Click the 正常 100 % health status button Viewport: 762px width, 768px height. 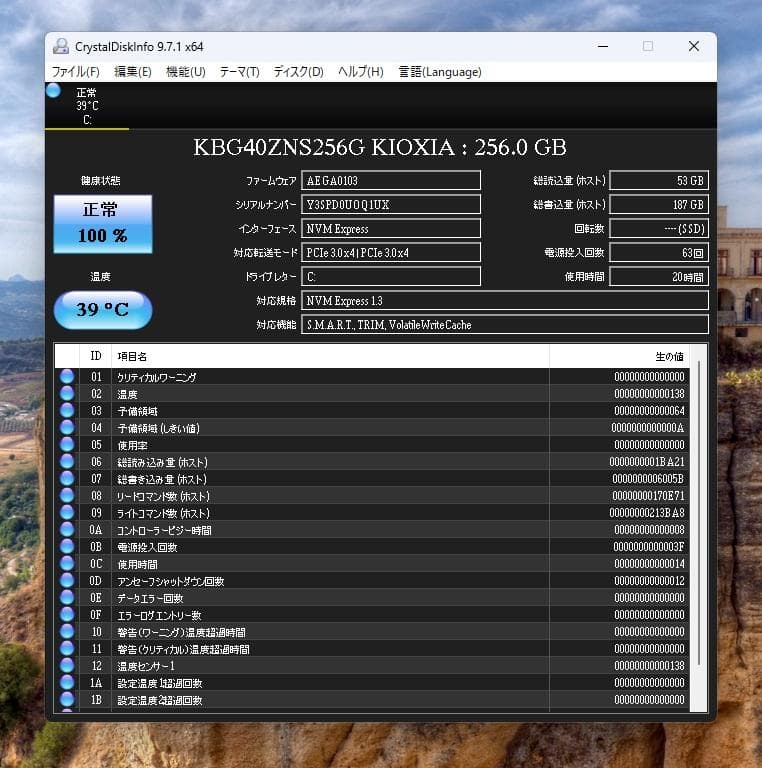[103, 224]
